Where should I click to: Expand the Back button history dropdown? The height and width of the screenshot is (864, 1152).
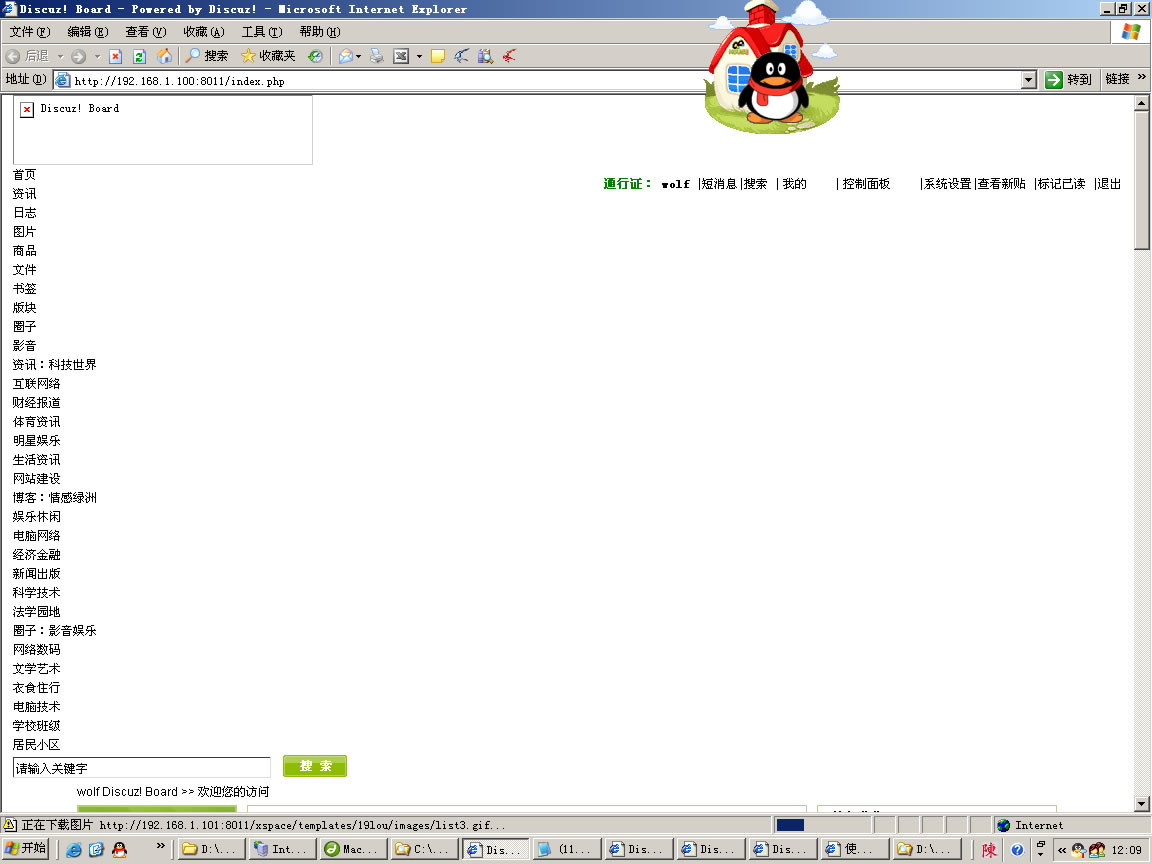(x=60, y=57)
